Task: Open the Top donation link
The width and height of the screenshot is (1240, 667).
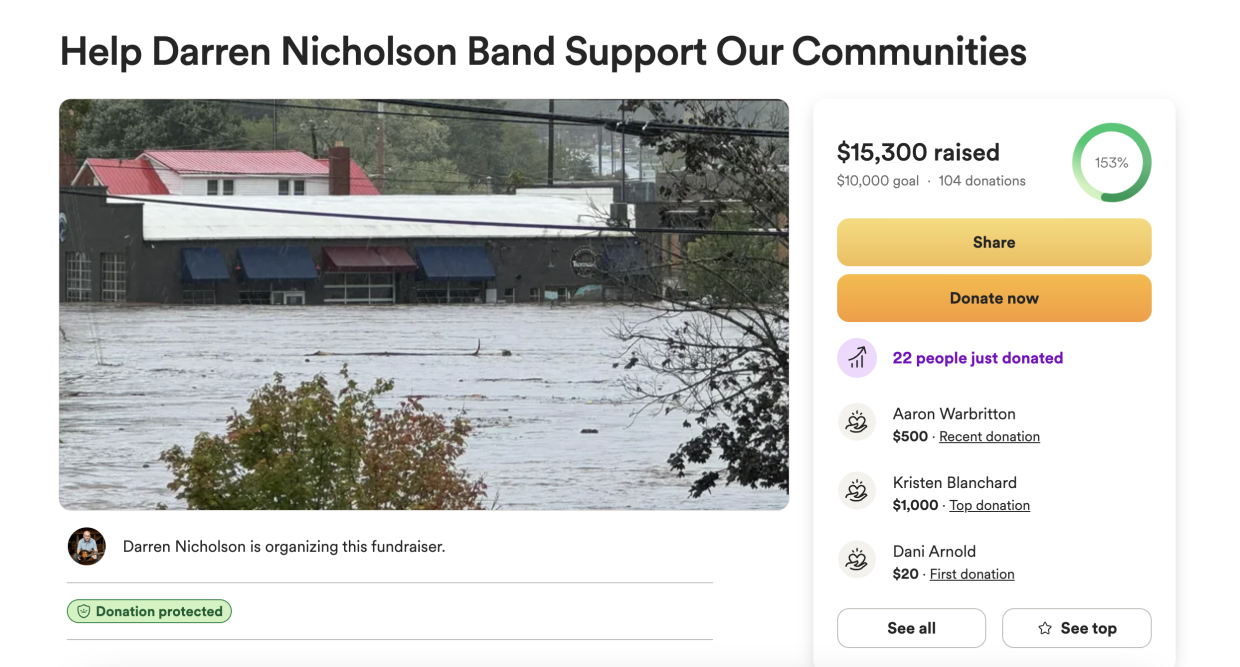Action: click(989, 506)
